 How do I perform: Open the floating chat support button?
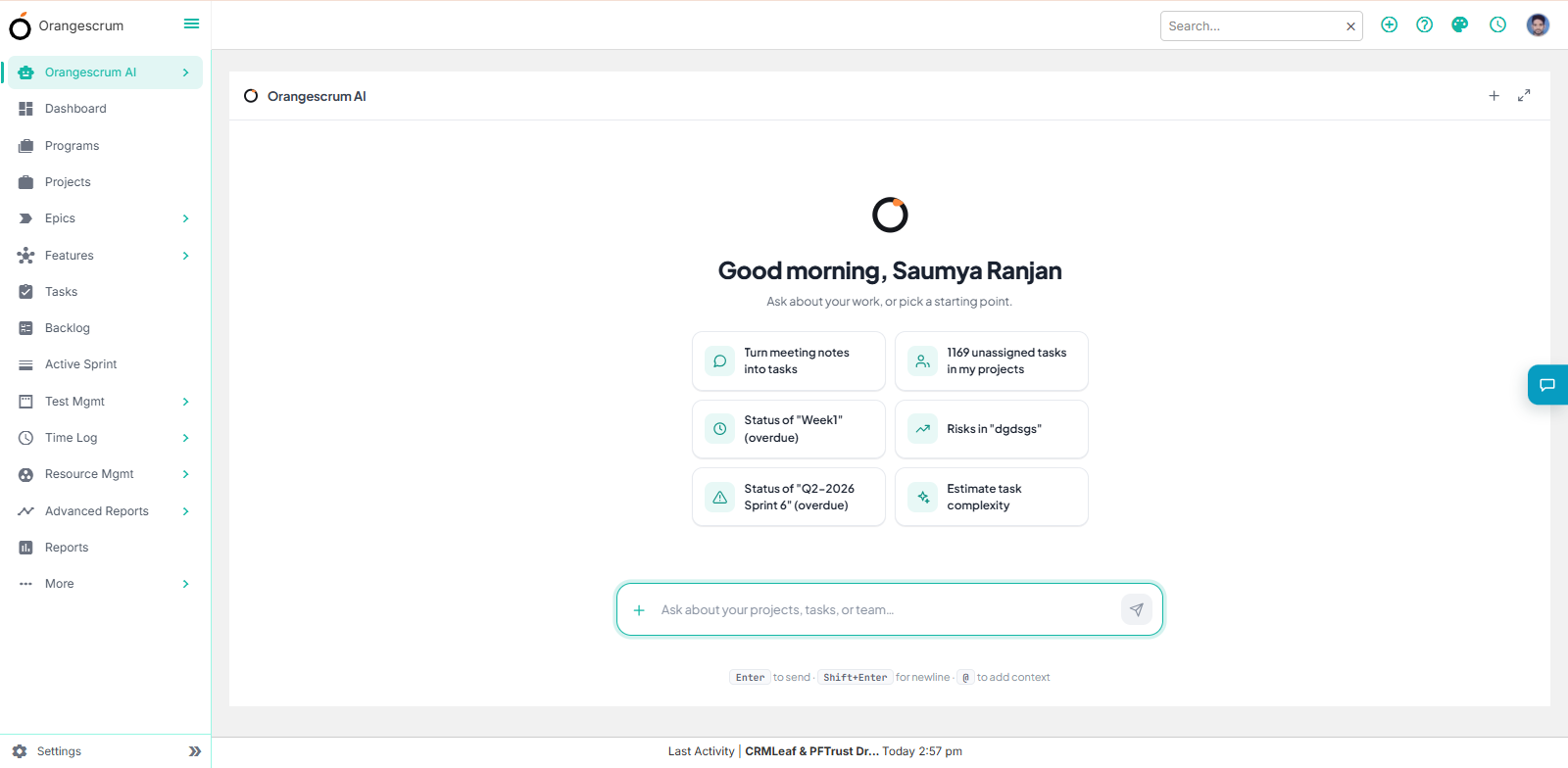[1547, 385]
